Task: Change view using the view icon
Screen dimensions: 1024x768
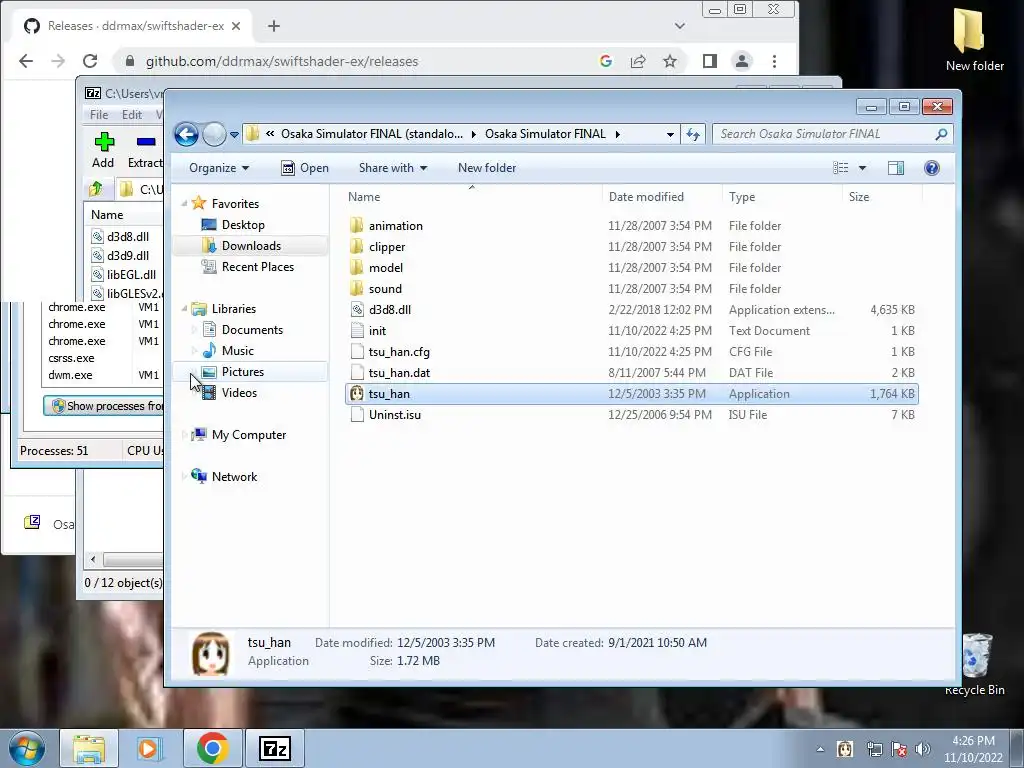Action: 840,168
